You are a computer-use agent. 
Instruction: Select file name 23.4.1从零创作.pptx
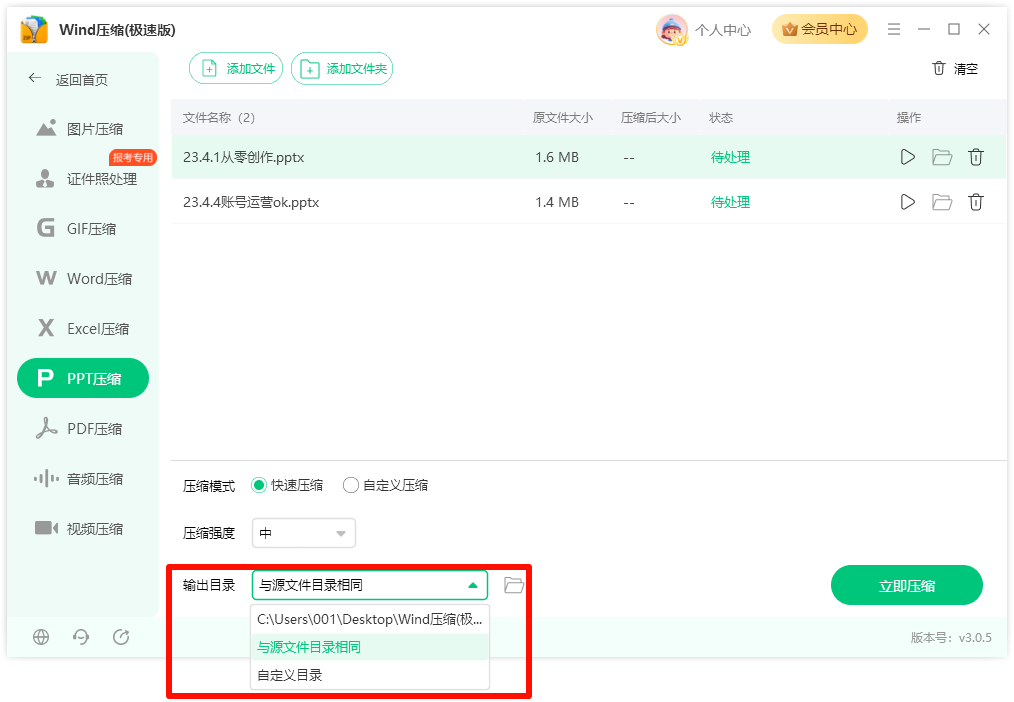coord(243,157)
